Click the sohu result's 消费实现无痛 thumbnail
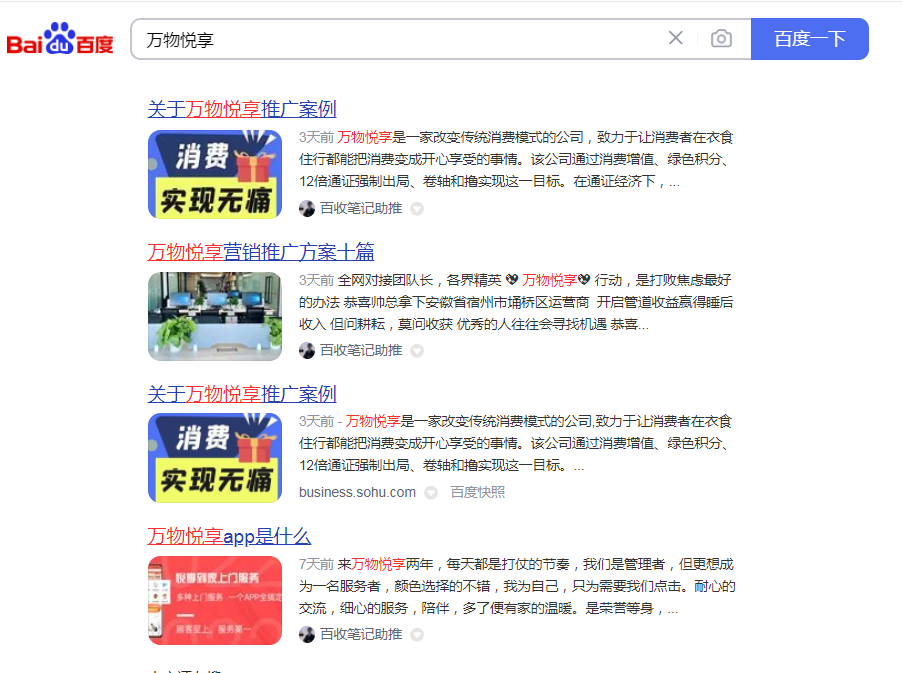 point(215,458)
